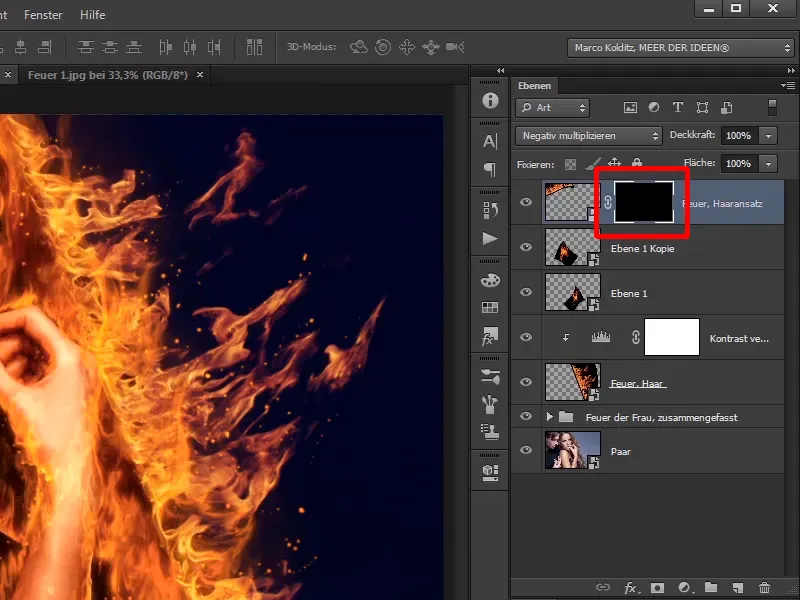
Task: Lock layer position move icon
Action: (x=615, y=163)
